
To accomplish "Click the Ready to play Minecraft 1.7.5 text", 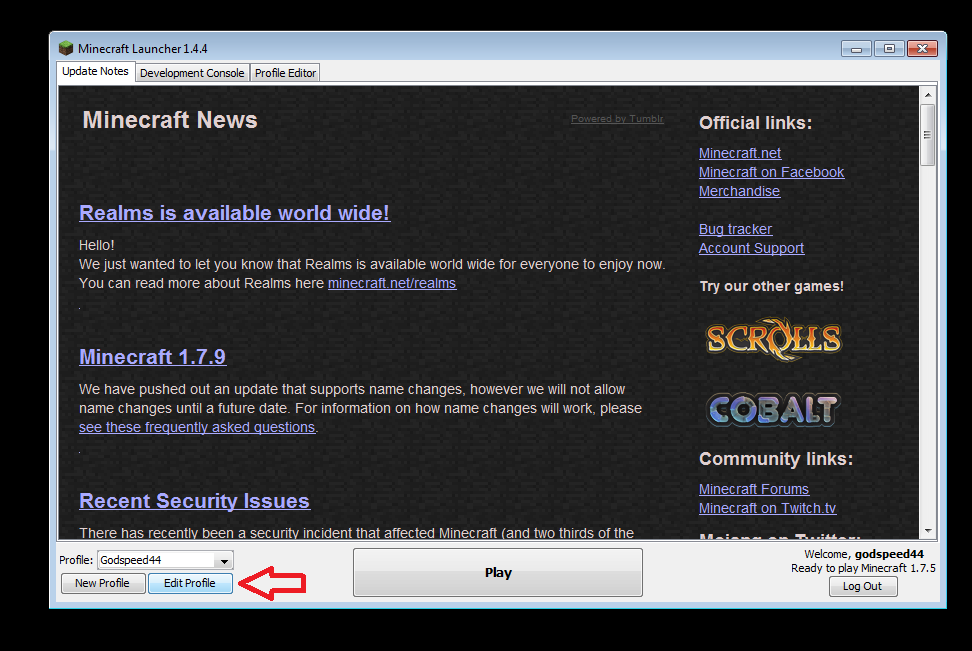I will 863,568.
